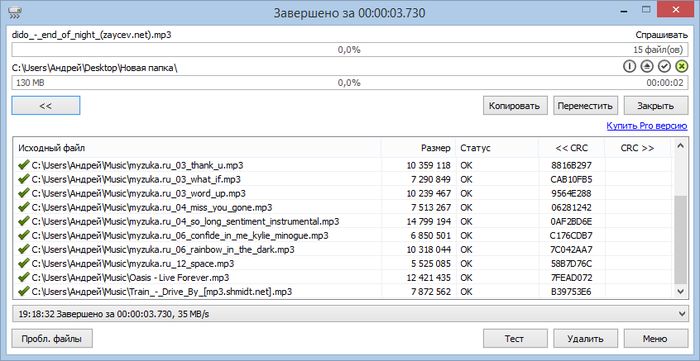Click the eject-device-after-copy icon
700x361 pixels.
pos(647,66)
